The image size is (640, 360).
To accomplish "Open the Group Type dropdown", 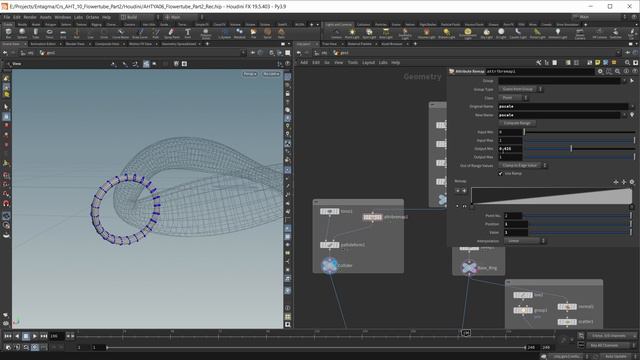I will point(520,89).
